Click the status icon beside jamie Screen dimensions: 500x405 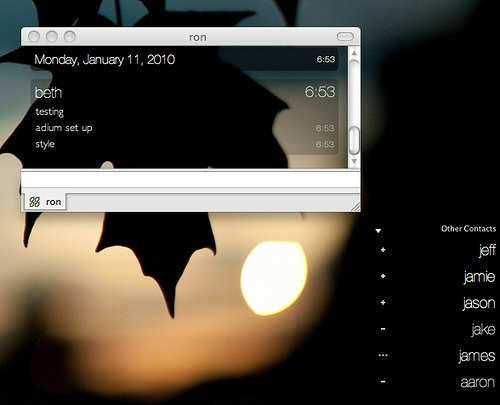(x=383, y=276)
